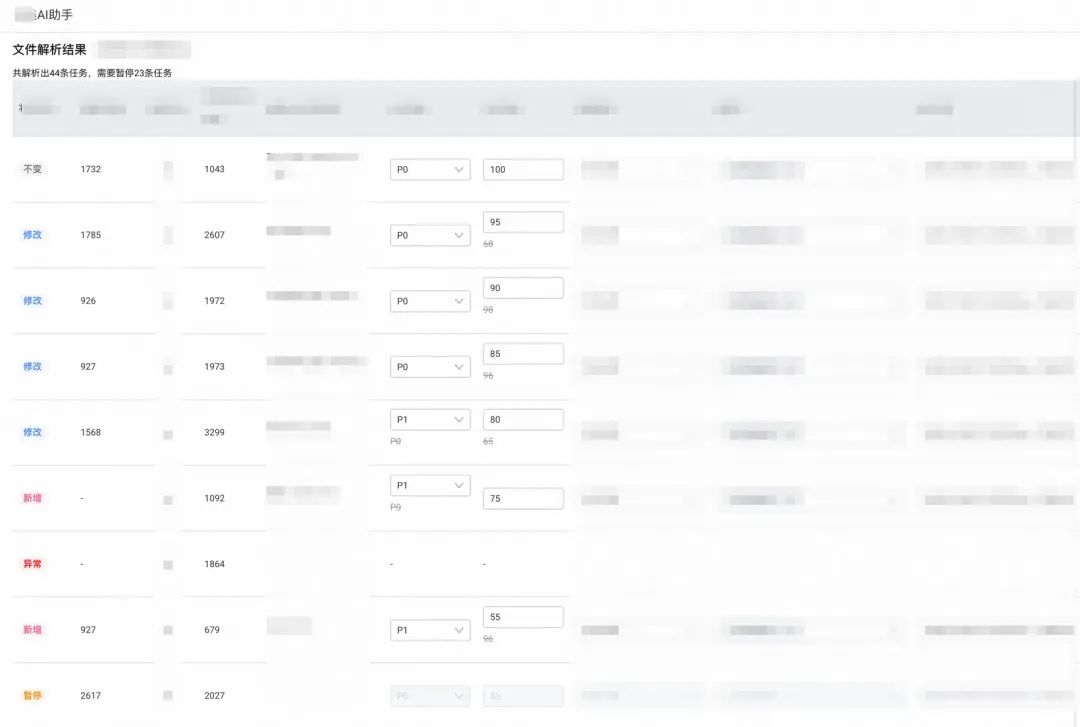
Task: Click the 不变 status tag
Action: [33, 170]
